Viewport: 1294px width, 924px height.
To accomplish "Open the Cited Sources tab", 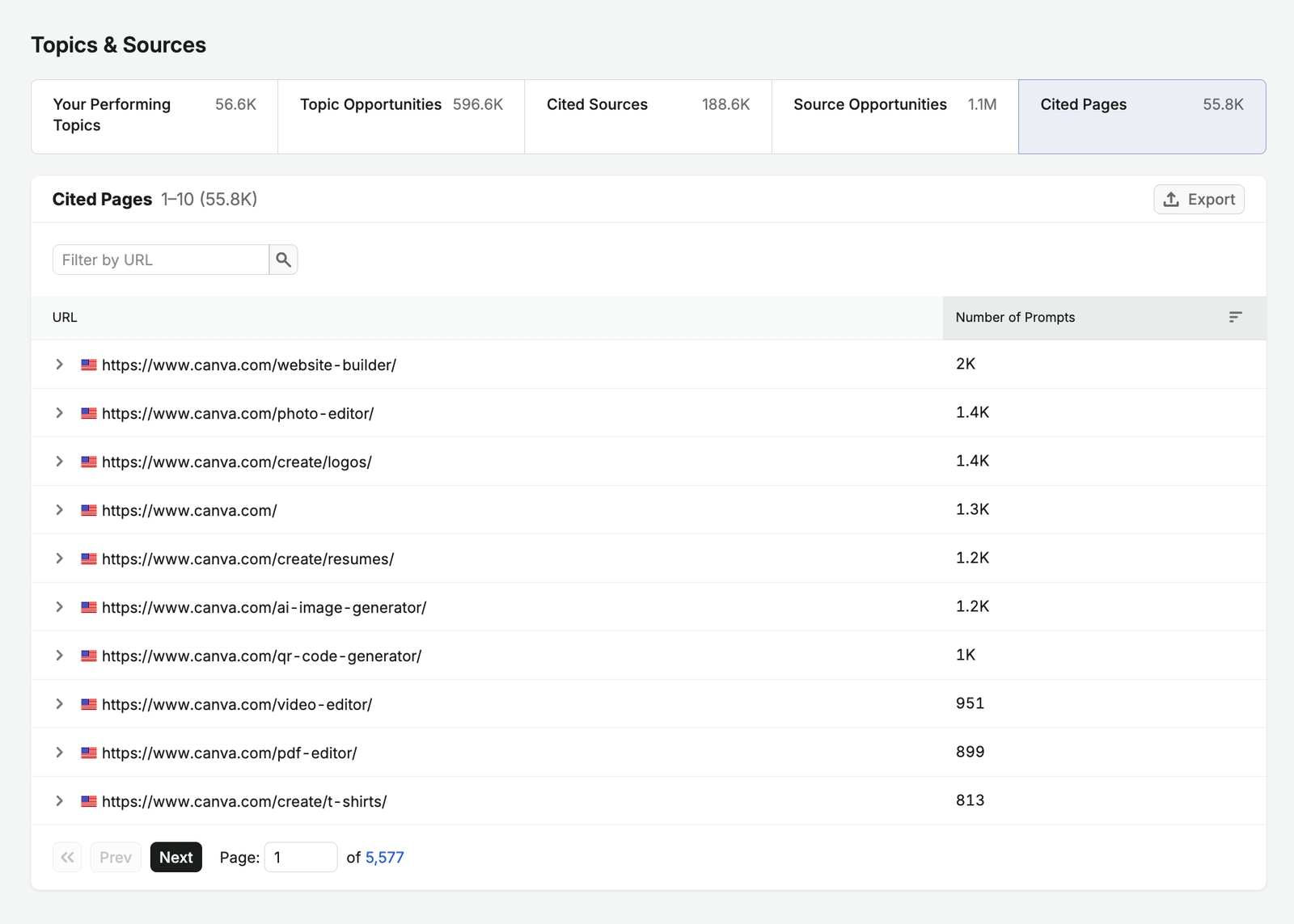I will click(648, 116).
